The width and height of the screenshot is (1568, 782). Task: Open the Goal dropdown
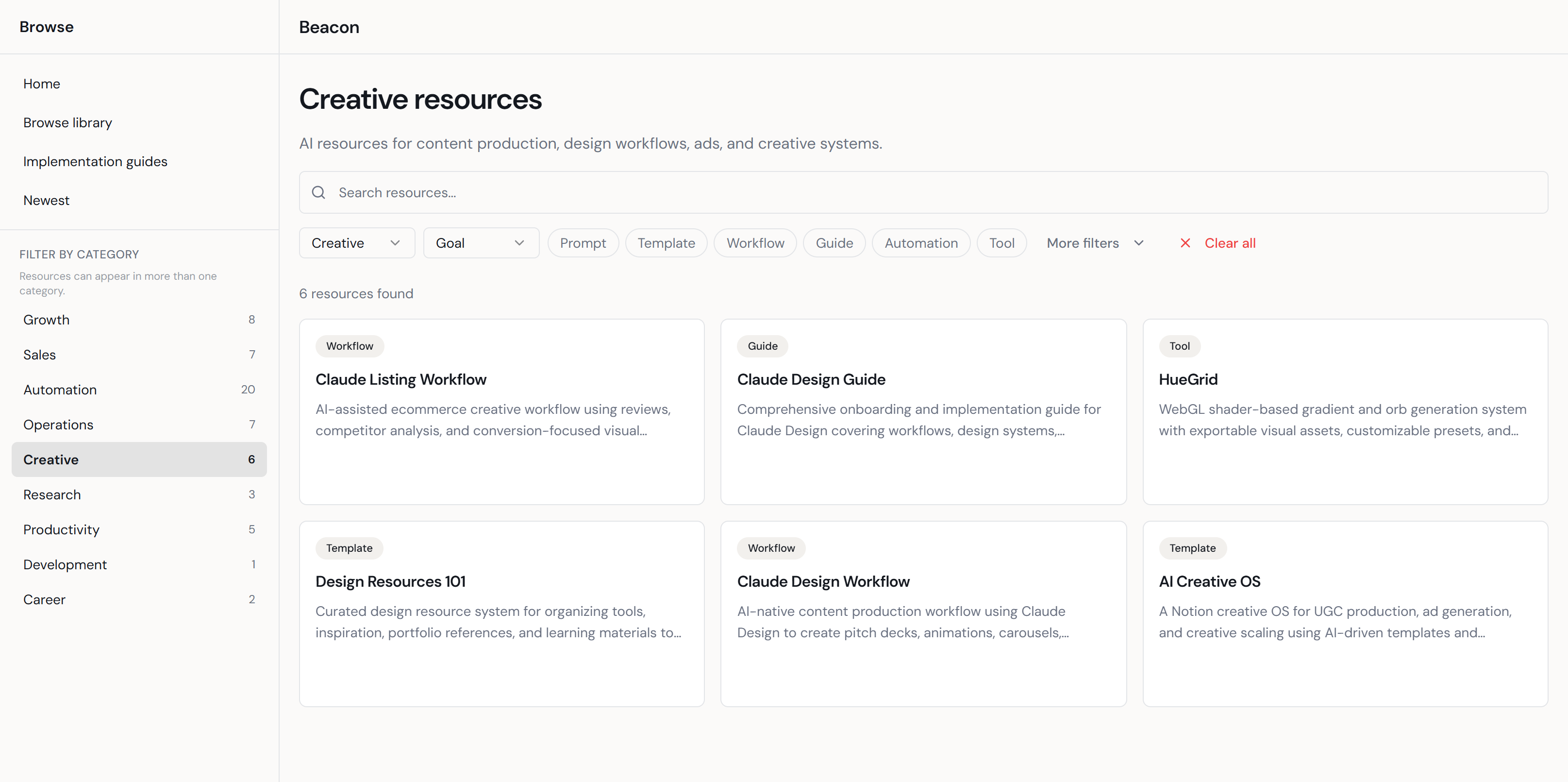tap(481, 243)
